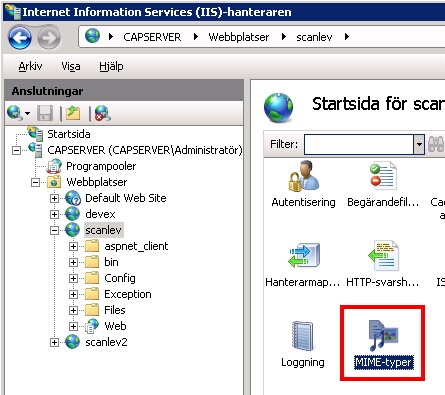Open the Hjälp menu
The image size is (445, 395).
tap(111, 66)
